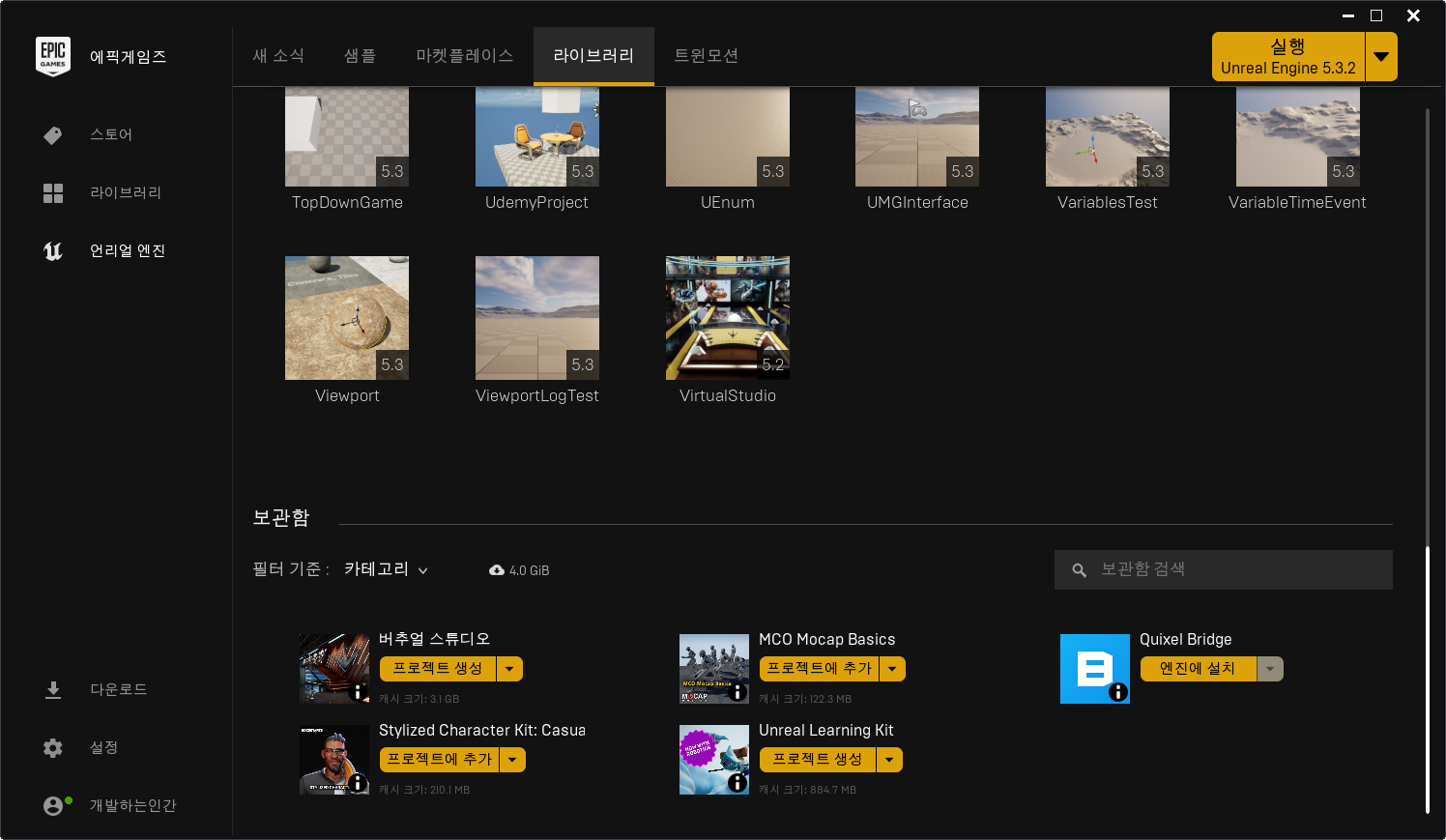Viewport: 1446px width, 840px height.
Task: Open the Downloads arrow icon
Action: 53,690
